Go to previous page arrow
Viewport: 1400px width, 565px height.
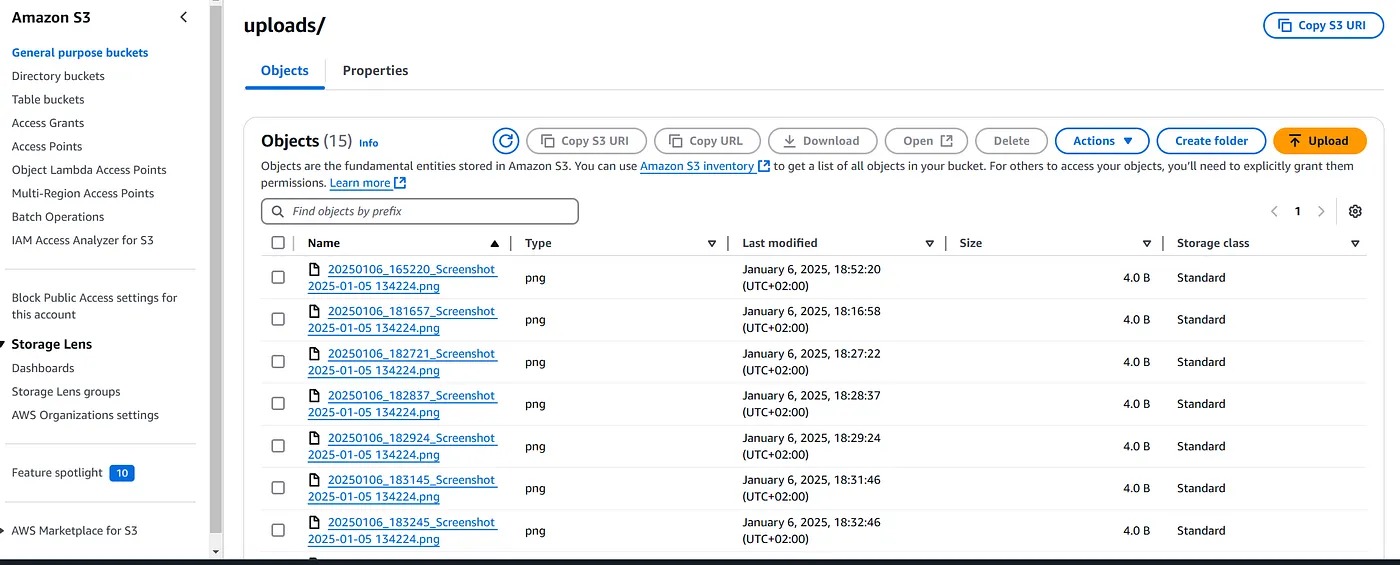[1274, 211]
